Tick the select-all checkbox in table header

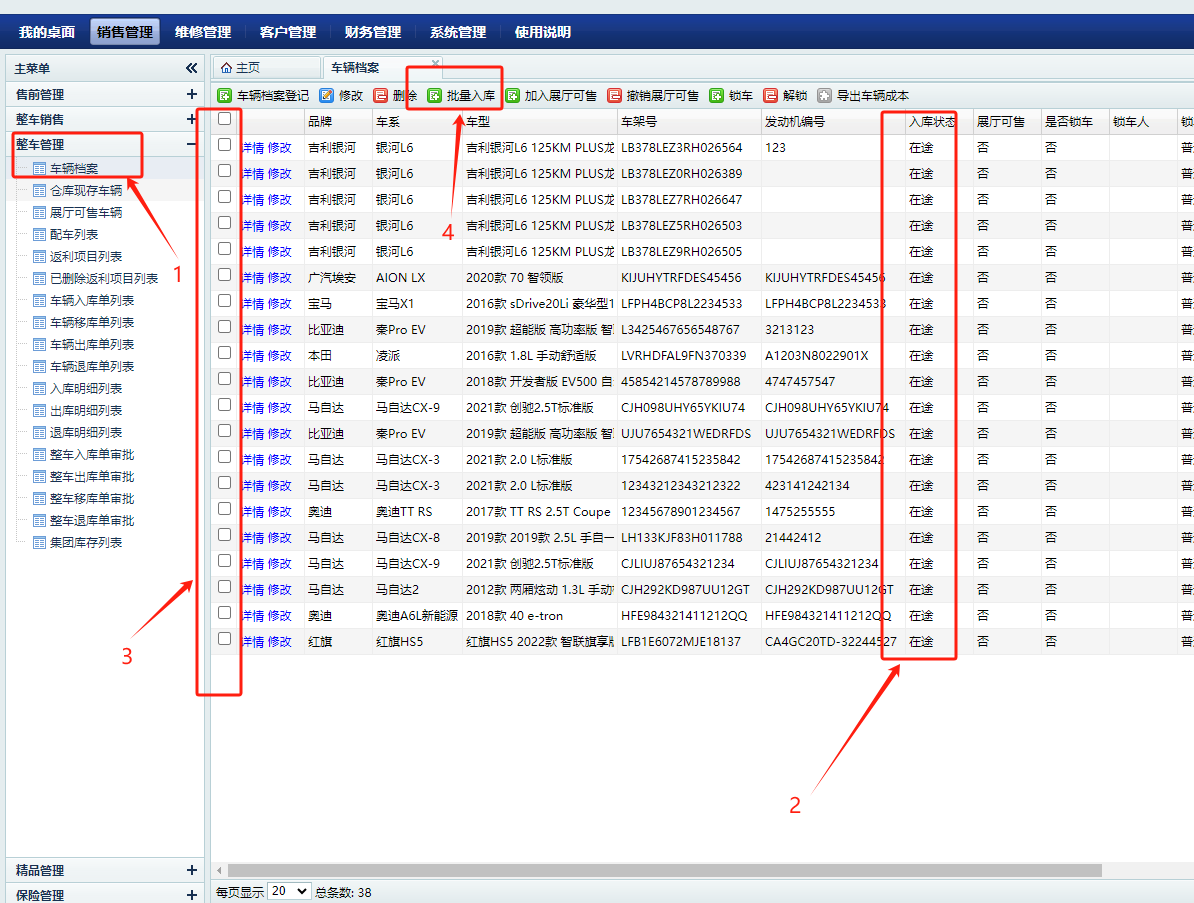pos(225,119)
